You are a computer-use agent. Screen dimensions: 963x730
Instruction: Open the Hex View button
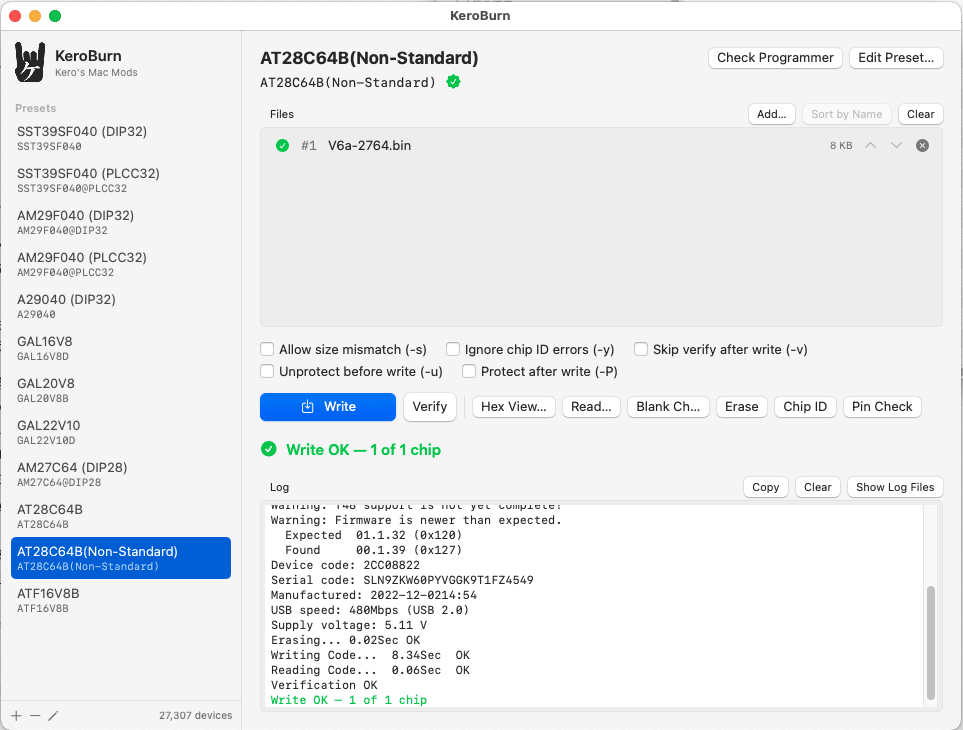tap(513, 406)
